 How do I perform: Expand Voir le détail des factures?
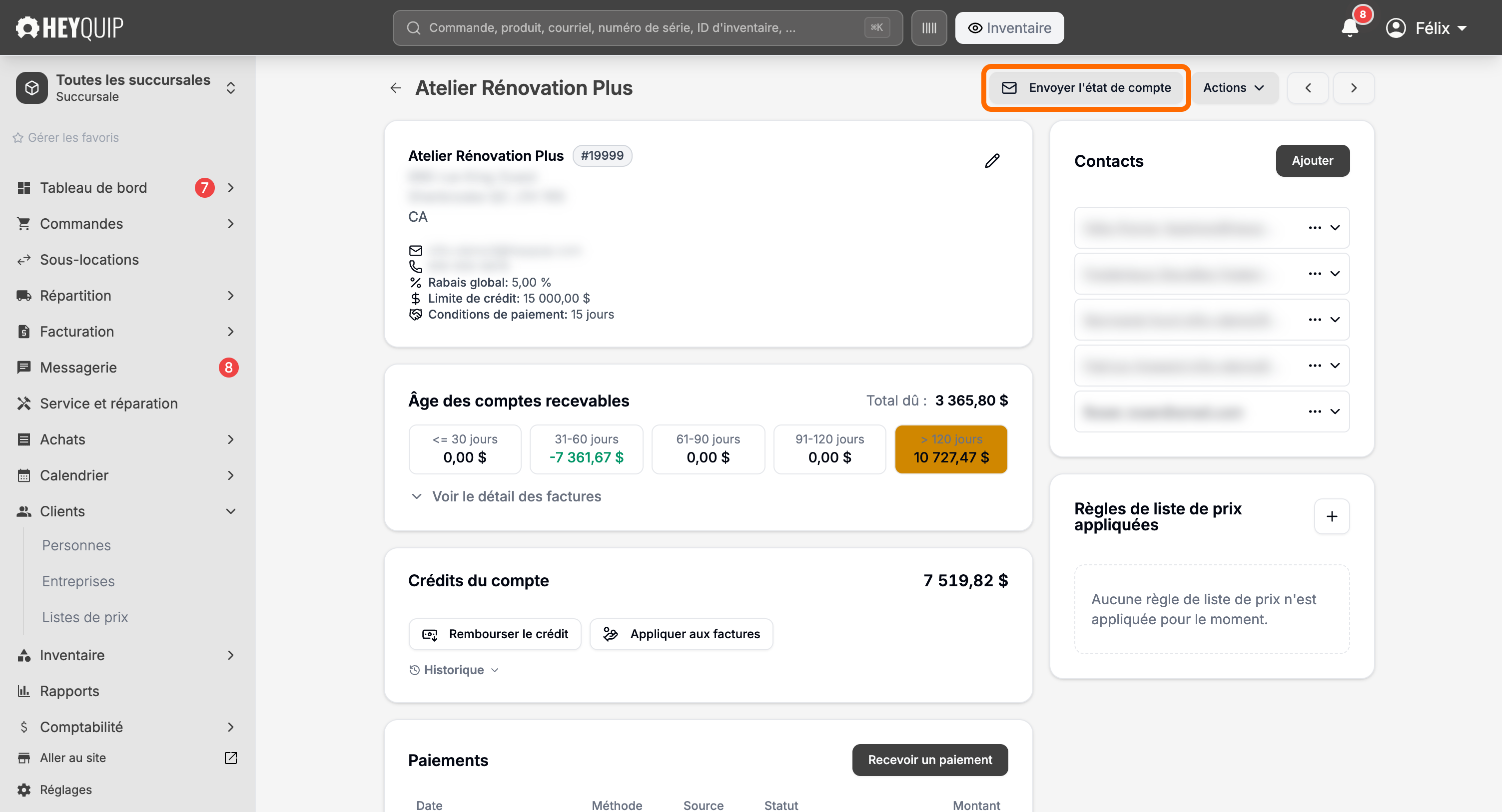click(x=506, y=497)
